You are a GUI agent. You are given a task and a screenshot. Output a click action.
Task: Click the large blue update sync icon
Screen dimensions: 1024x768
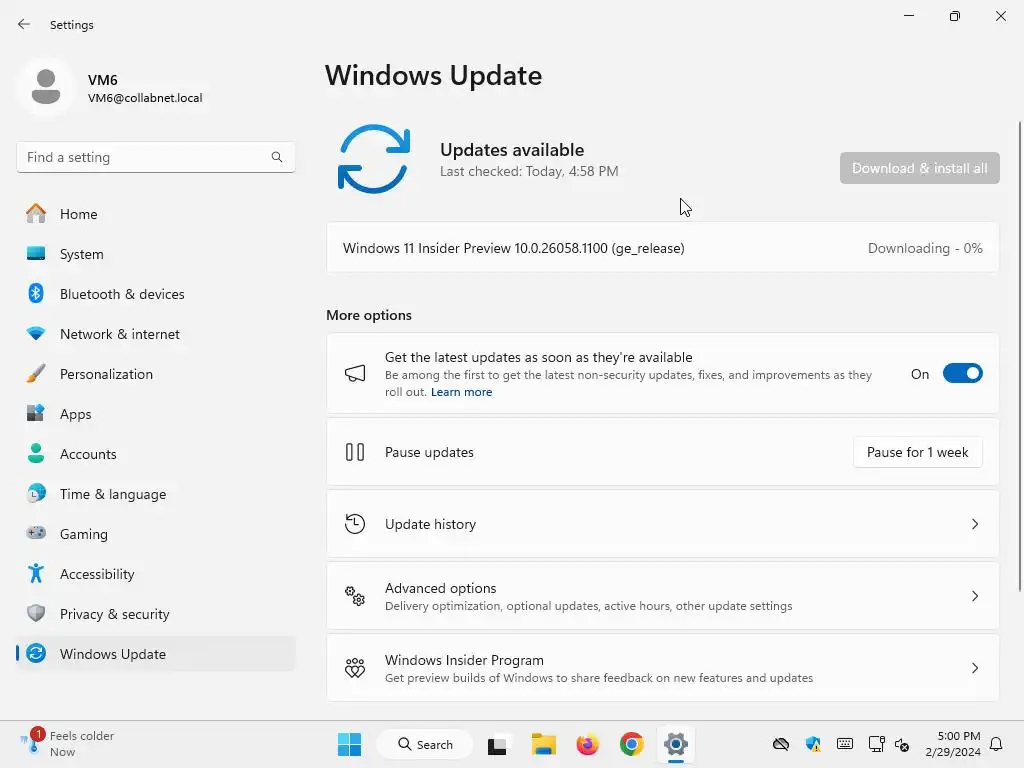point(374,159)
